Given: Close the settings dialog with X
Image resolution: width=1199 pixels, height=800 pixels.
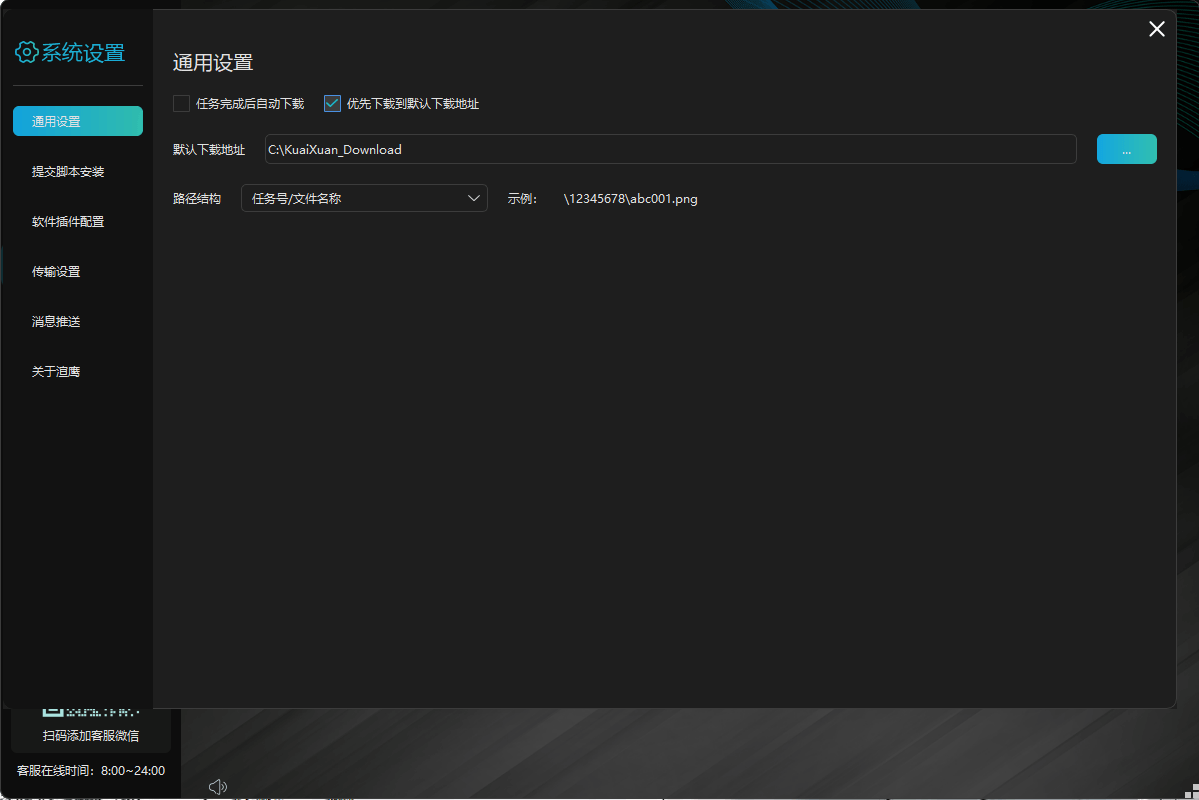Looking at the screenshot, I should click(1156, 29).
